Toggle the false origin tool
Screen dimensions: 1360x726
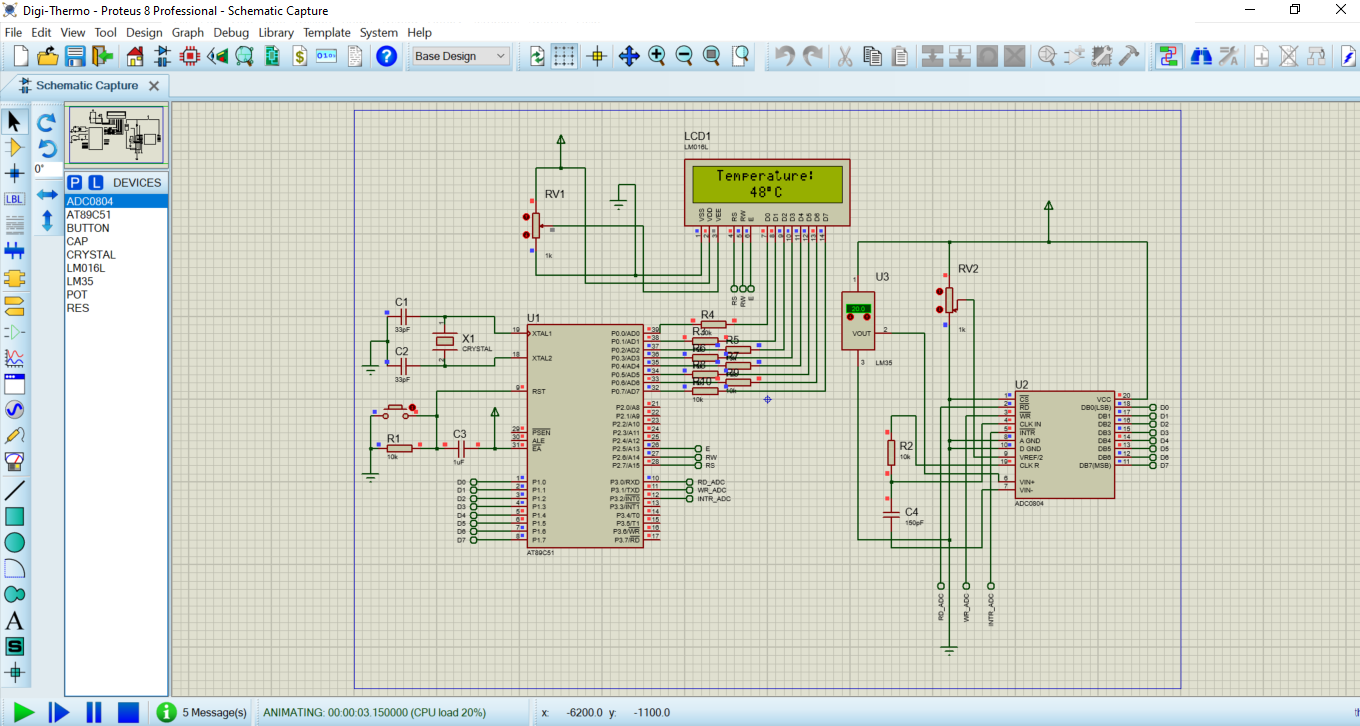point(596,56)
